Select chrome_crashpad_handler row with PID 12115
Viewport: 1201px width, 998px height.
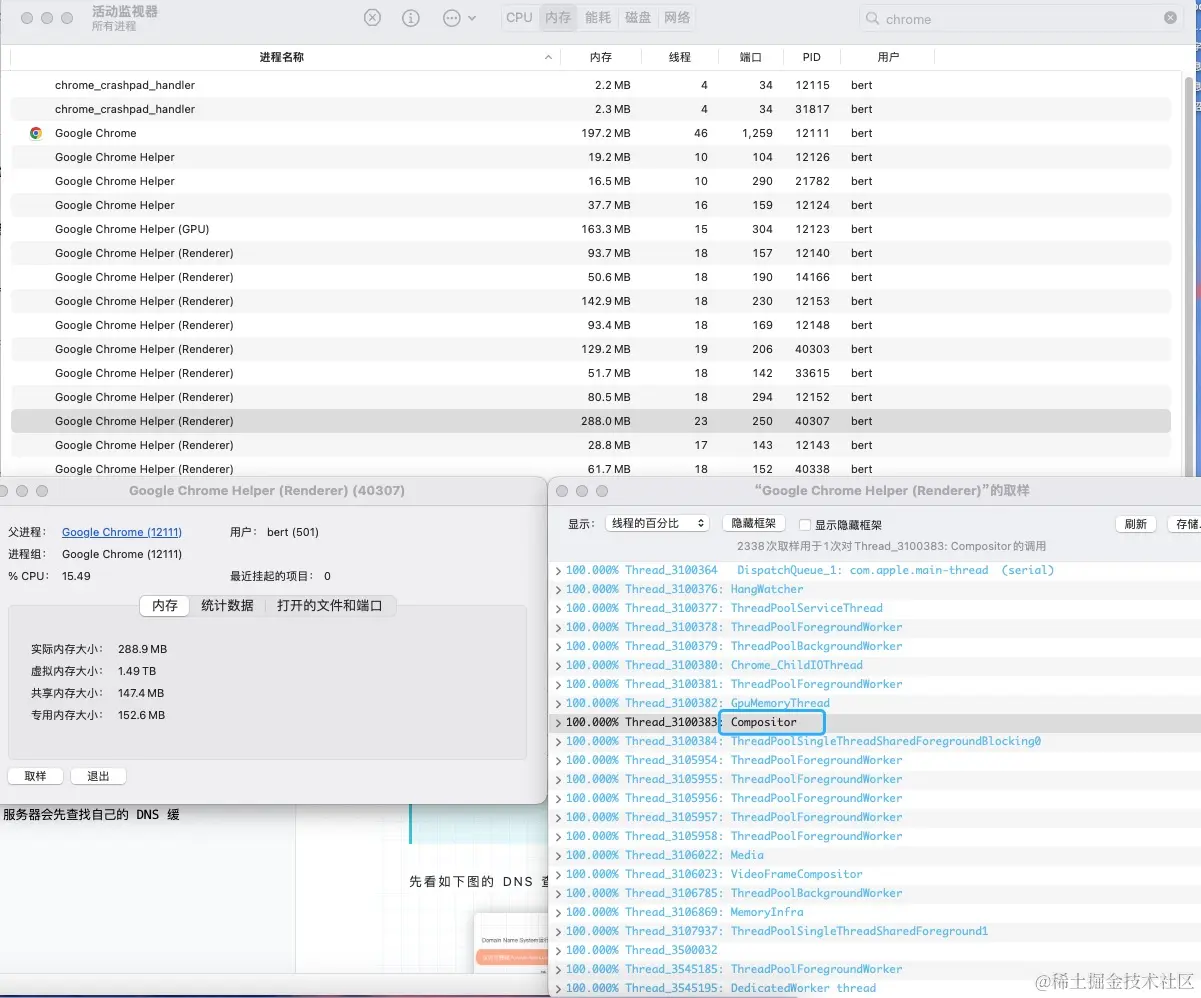[590, 85]
